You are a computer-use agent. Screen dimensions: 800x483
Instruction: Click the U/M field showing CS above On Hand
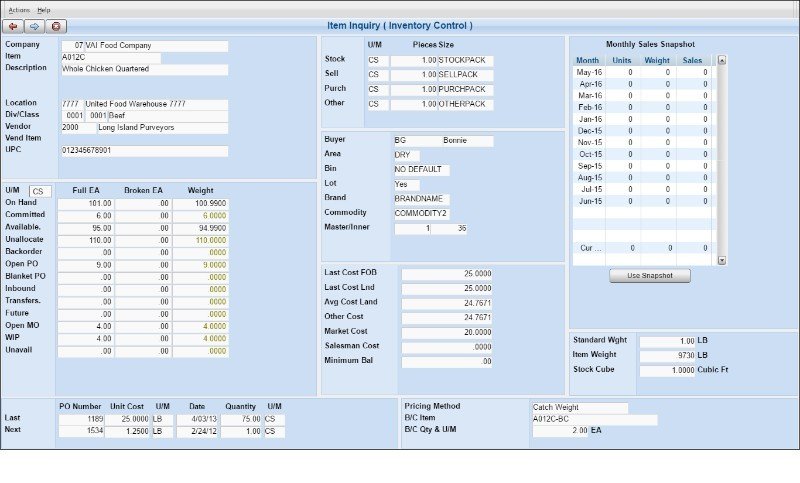coord(40,191)
